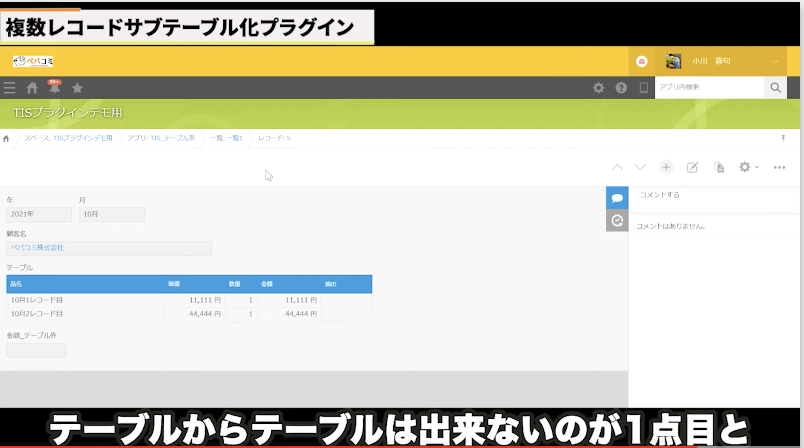Go to the portal home icon
Image resolution: width=804 pixels, height=448 pixels.
click(x=32, y=88)
